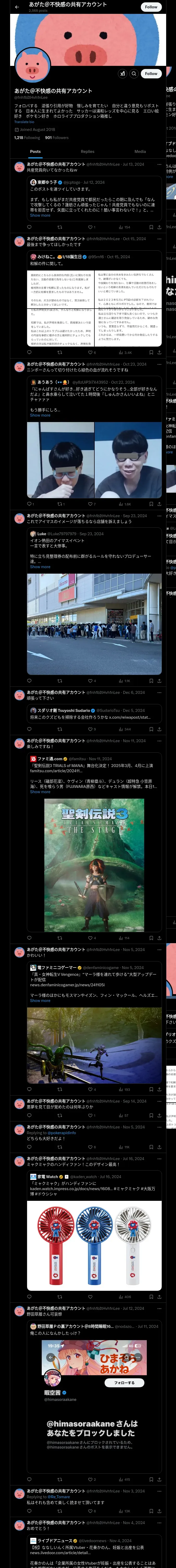
Task: Share the Sep 23, 2024 Aeon post
Action: click(159, 681)
